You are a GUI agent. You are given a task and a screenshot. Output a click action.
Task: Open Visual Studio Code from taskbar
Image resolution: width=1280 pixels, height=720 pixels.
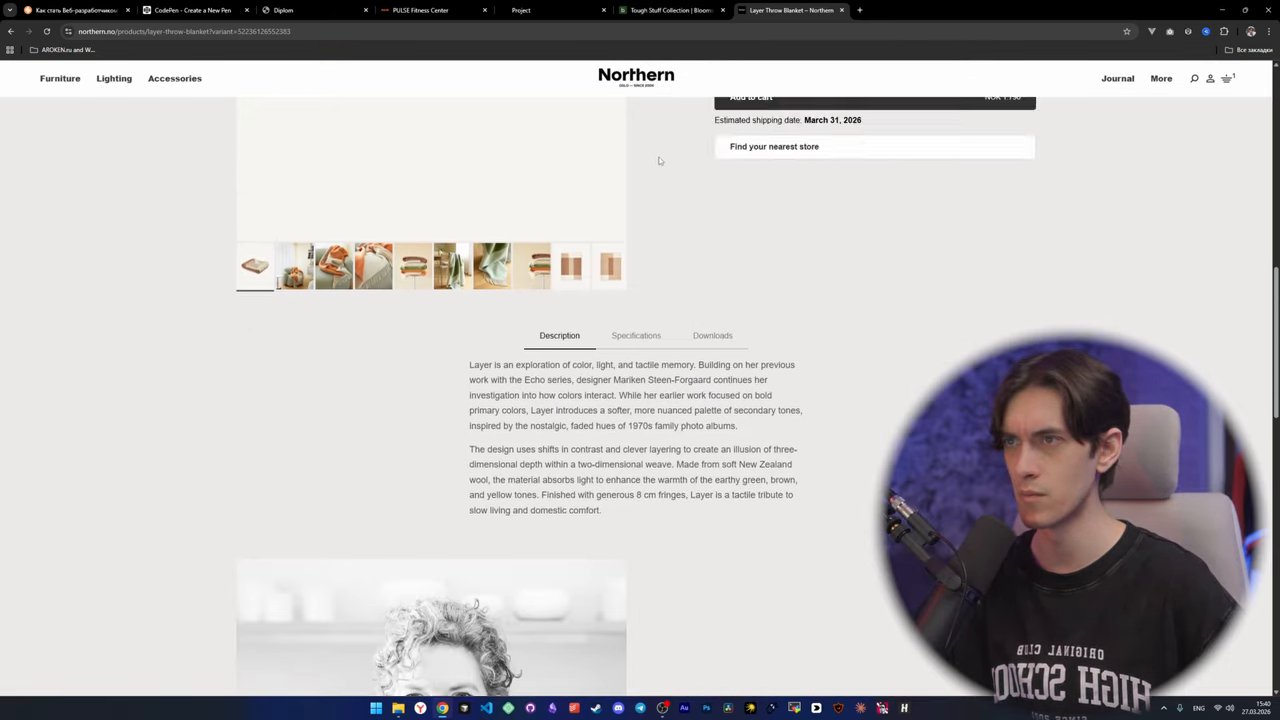click(486, 708)
